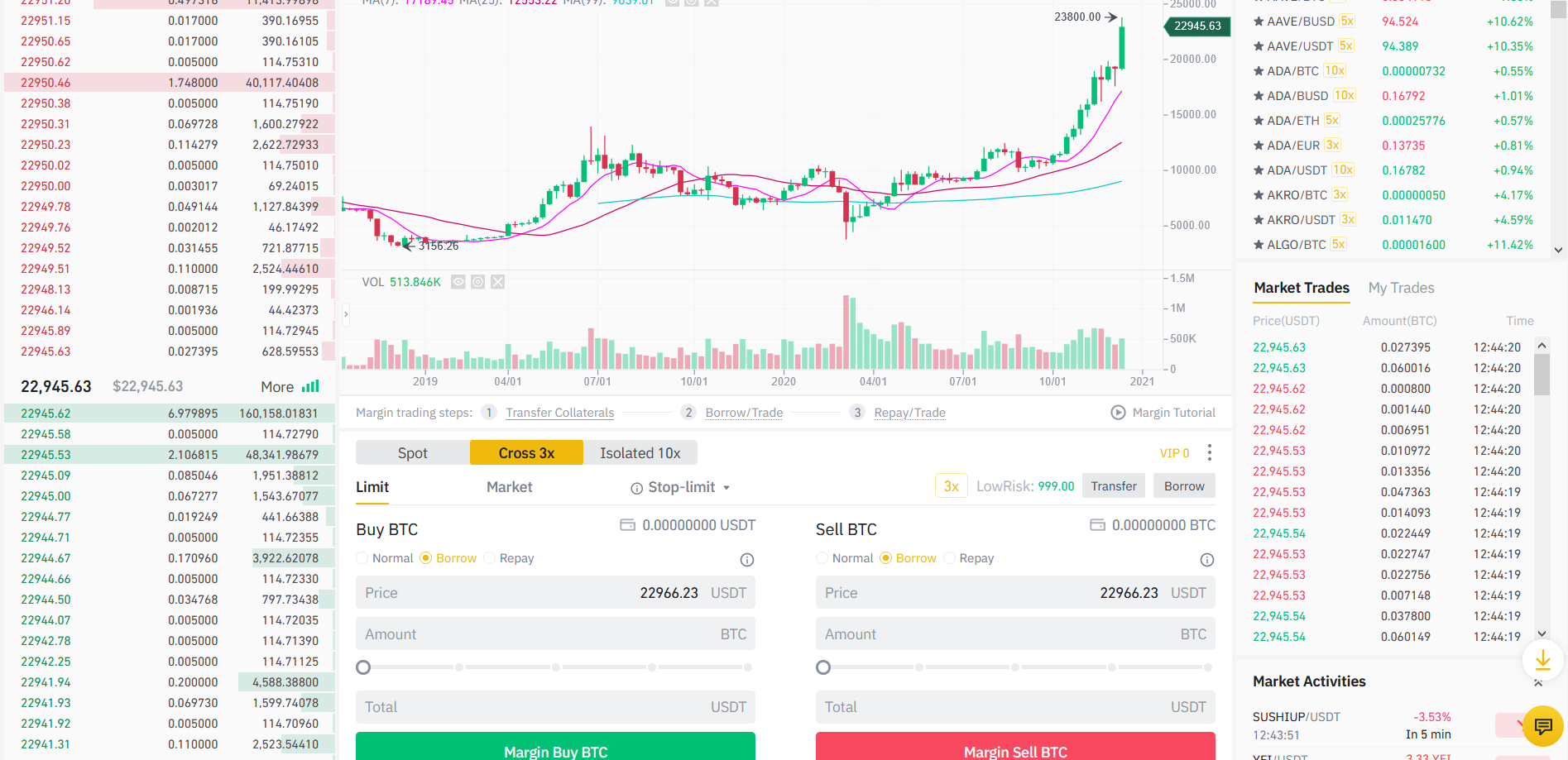The image size is (1568, 760).
Task: Select the Repay radio under Buy BTC
Action: (x=489, y=558)
